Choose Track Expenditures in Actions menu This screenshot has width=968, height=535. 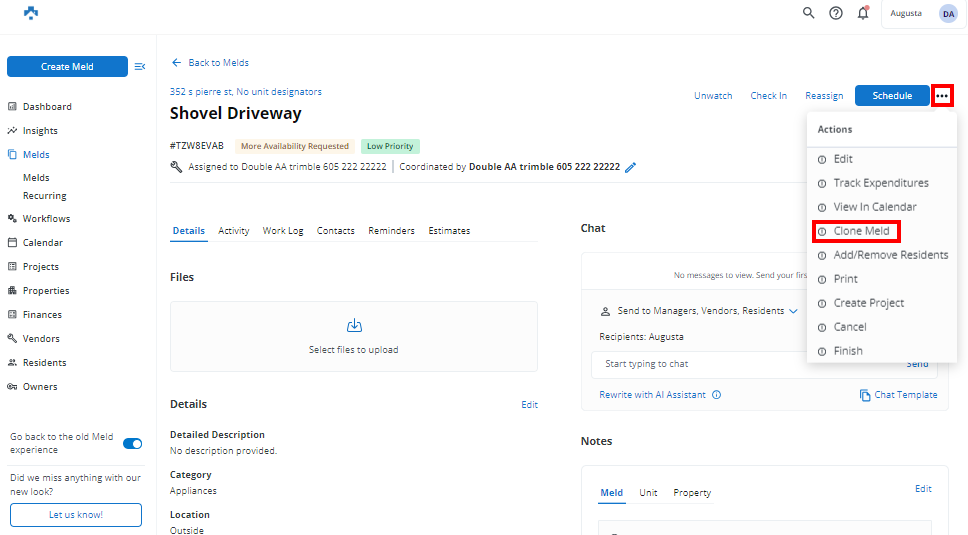click(880, 183)
